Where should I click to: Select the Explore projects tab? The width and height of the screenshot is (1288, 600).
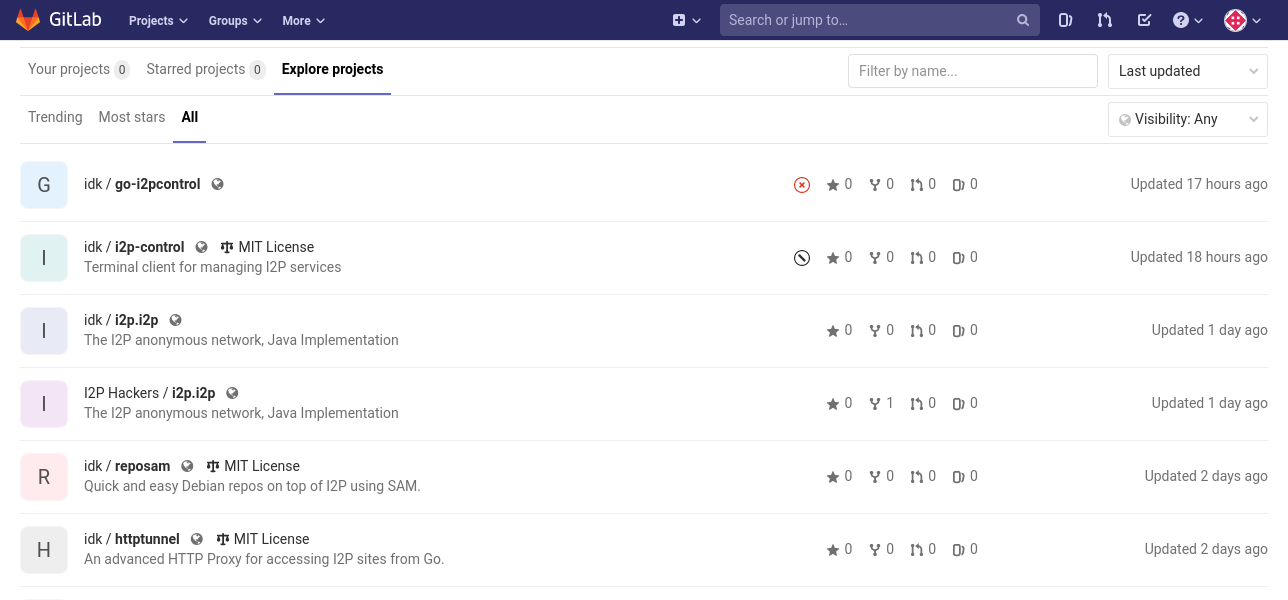(332, 69)
